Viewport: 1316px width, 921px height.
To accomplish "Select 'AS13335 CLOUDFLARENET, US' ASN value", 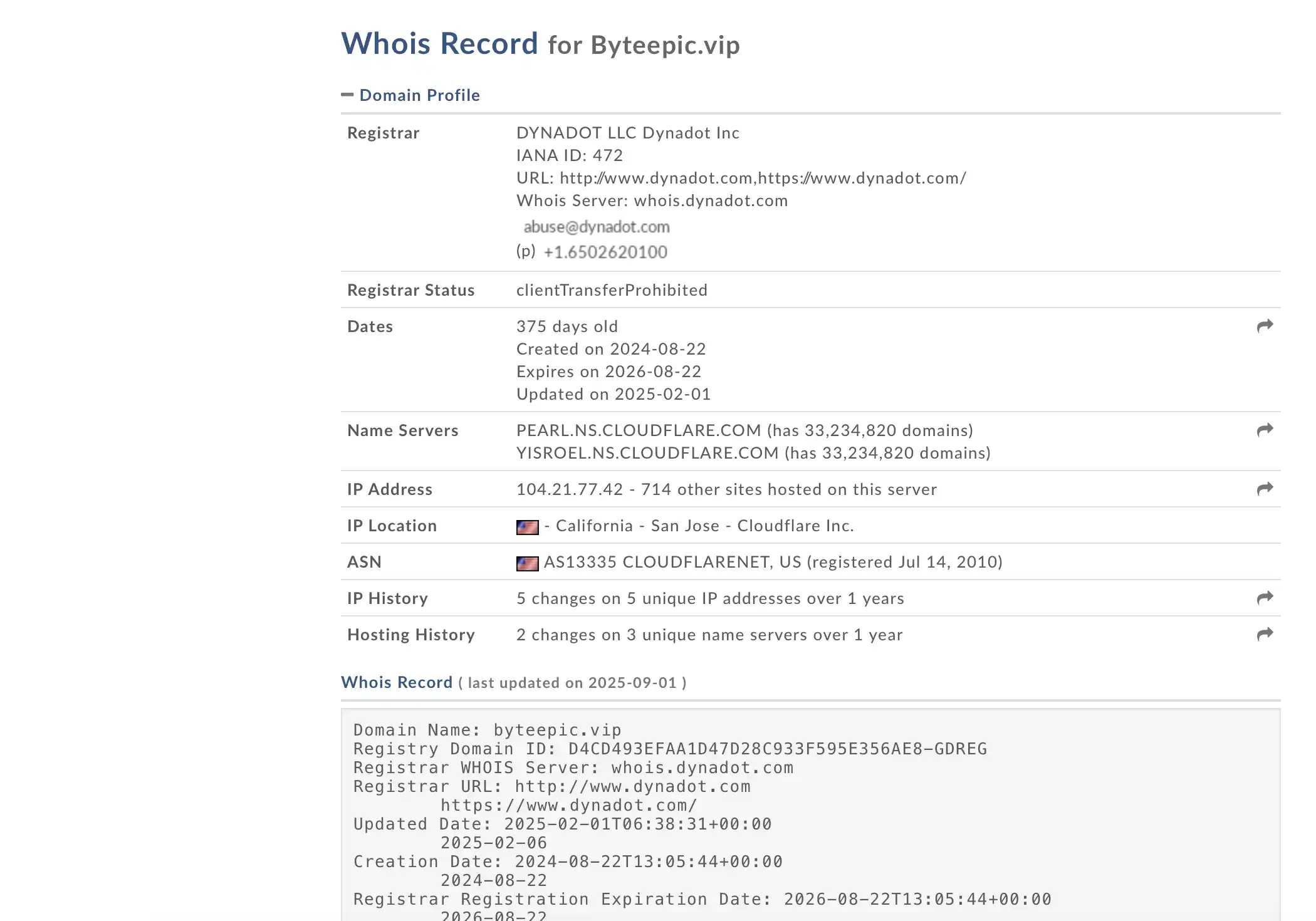I will [672, 562].
